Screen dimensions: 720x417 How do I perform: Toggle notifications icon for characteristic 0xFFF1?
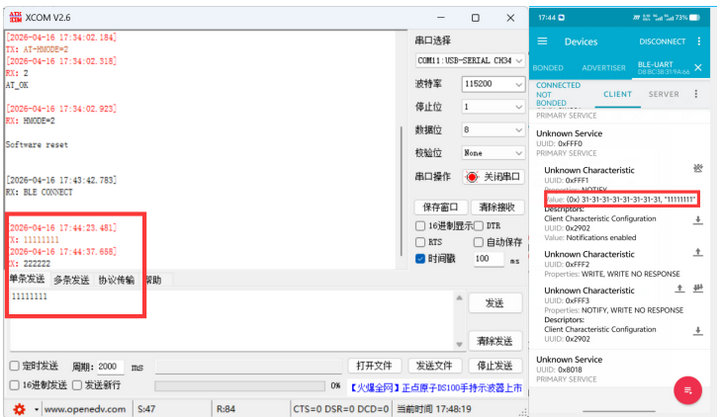(x=698, y=169)
